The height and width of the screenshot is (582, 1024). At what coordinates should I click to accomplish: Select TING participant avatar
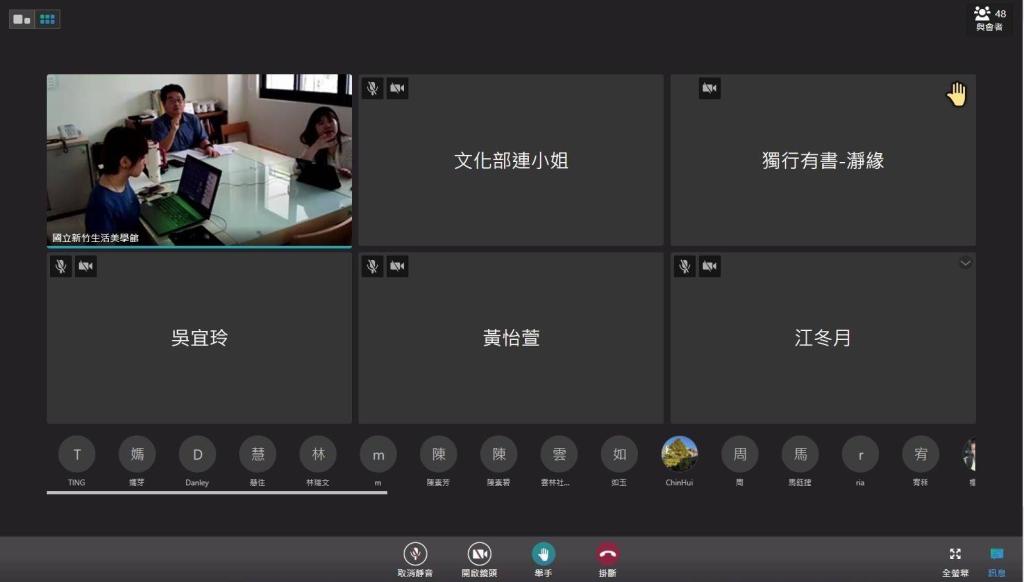(77, 454)
